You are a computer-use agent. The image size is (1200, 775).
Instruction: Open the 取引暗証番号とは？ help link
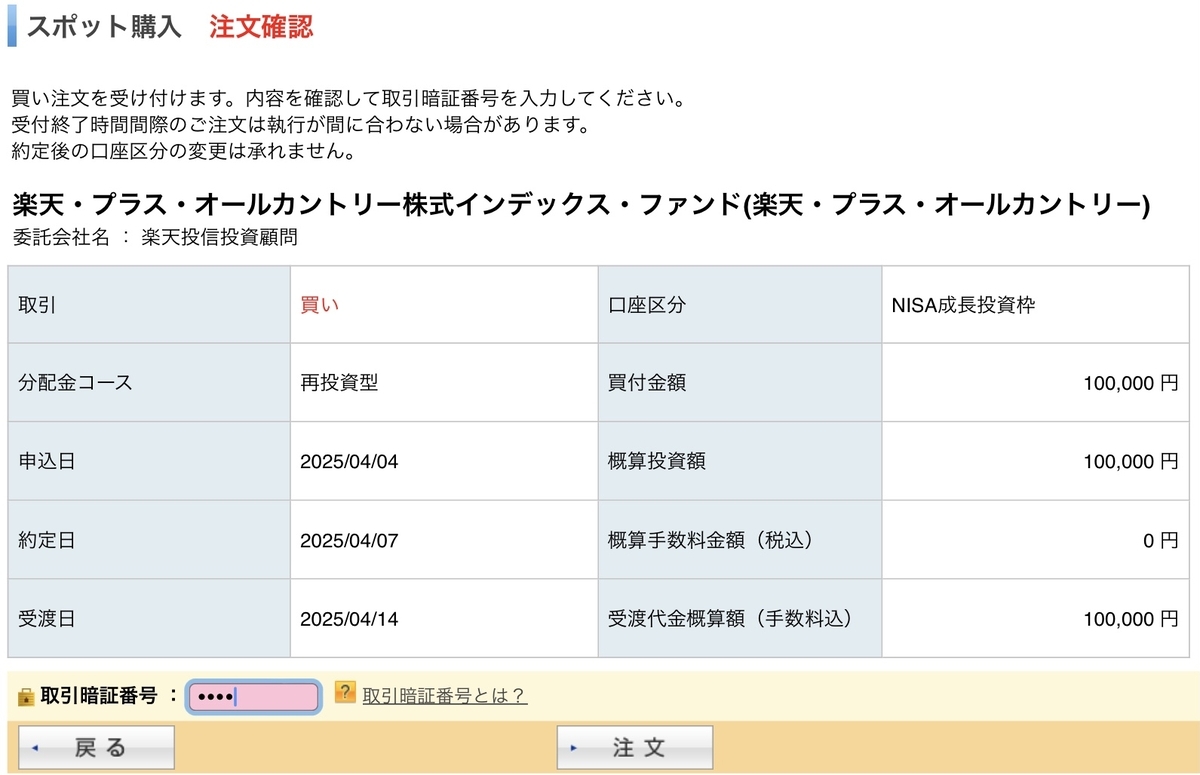[x=444, y=696]
